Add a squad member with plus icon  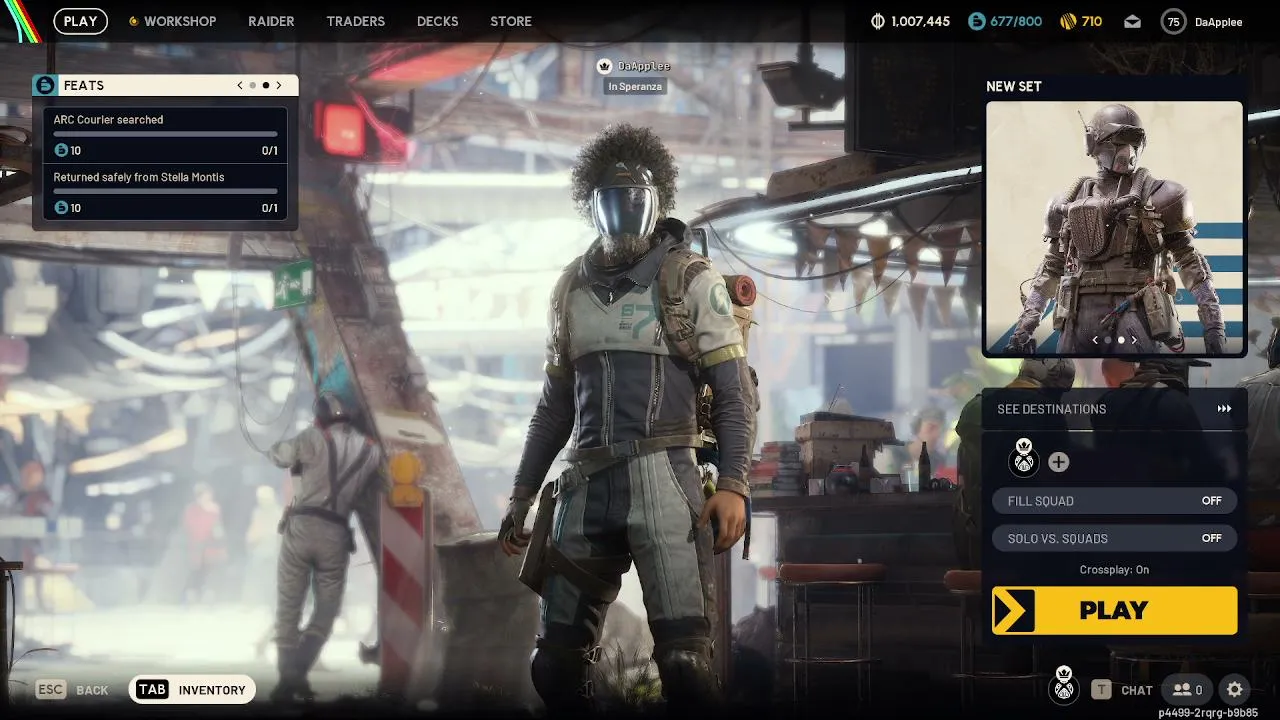click(1058, 462)
